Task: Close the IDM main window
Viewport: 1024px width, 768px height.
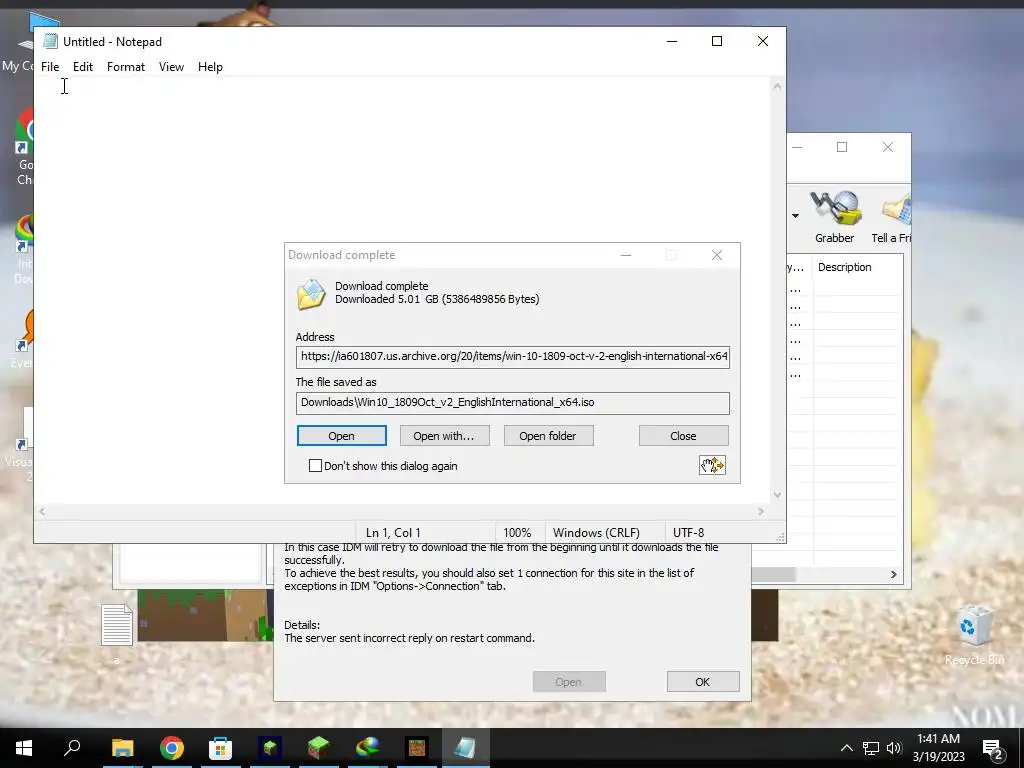Action: coord(888,147)
